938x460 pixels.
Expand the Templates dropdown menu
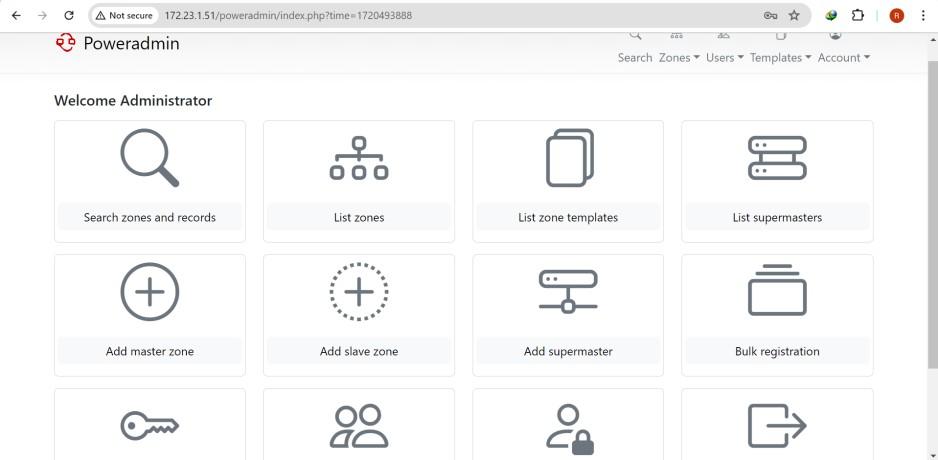pyautogui.click(x=780, y=57)
